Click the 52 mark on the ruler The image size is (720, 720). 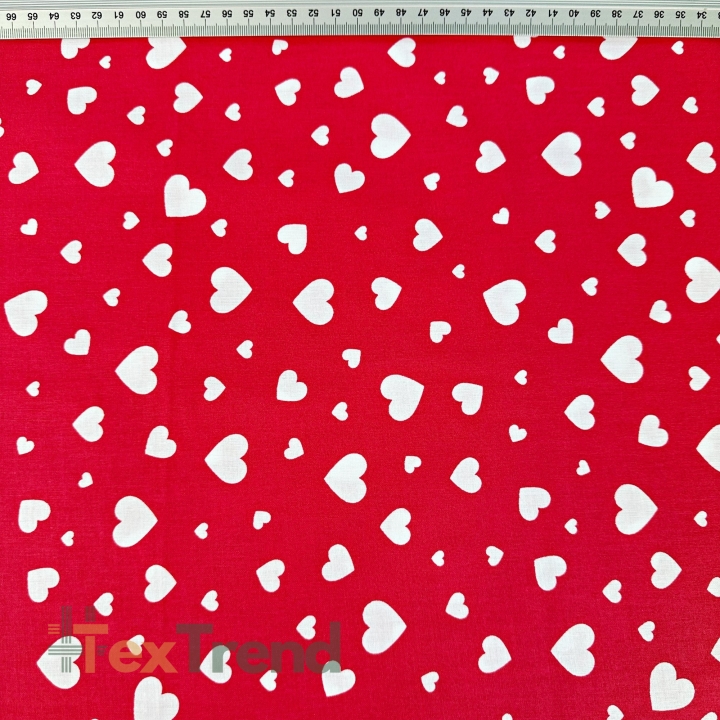point(313,13)
